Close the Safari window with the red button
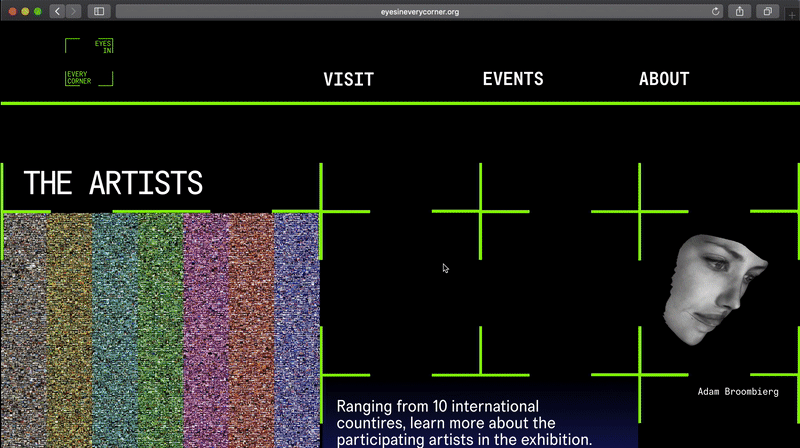 click(13, 11)
